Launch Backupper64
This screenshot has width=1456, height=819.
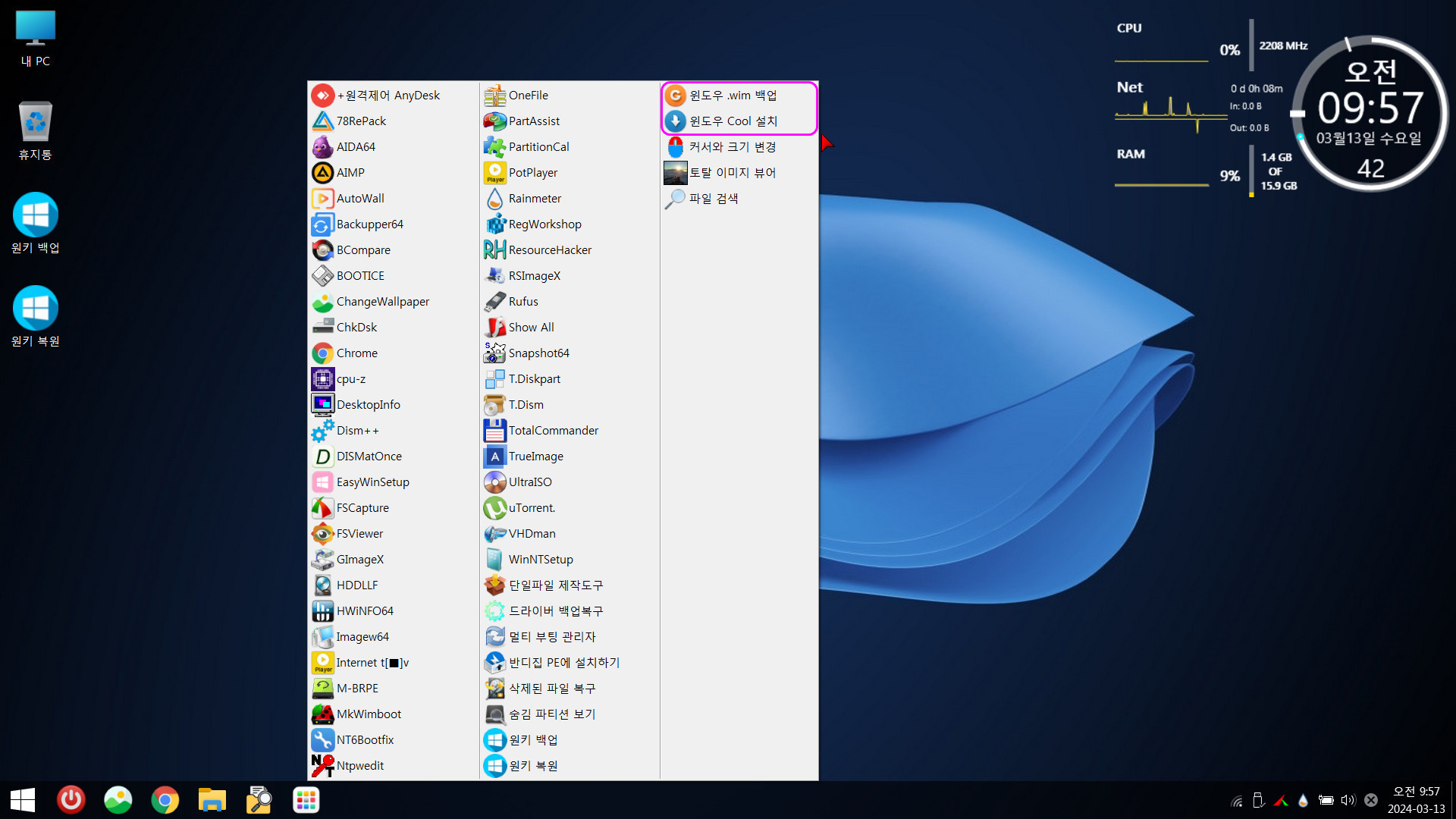click(393, 224)
